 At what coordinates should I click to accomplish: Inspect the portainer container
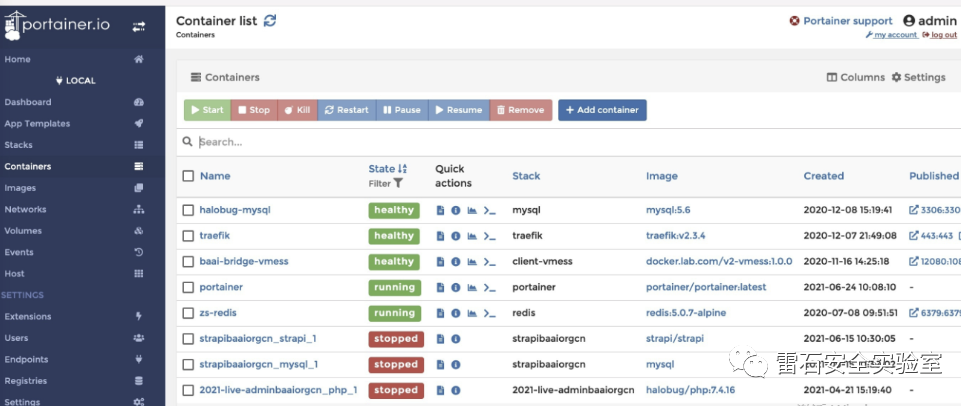point(455,287)
